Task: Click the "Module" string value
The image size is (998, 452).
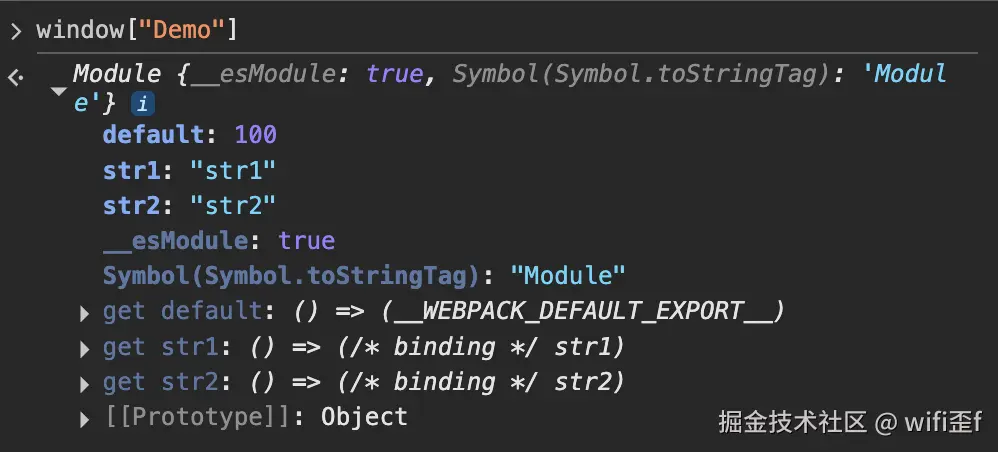Action: [568, 276]
